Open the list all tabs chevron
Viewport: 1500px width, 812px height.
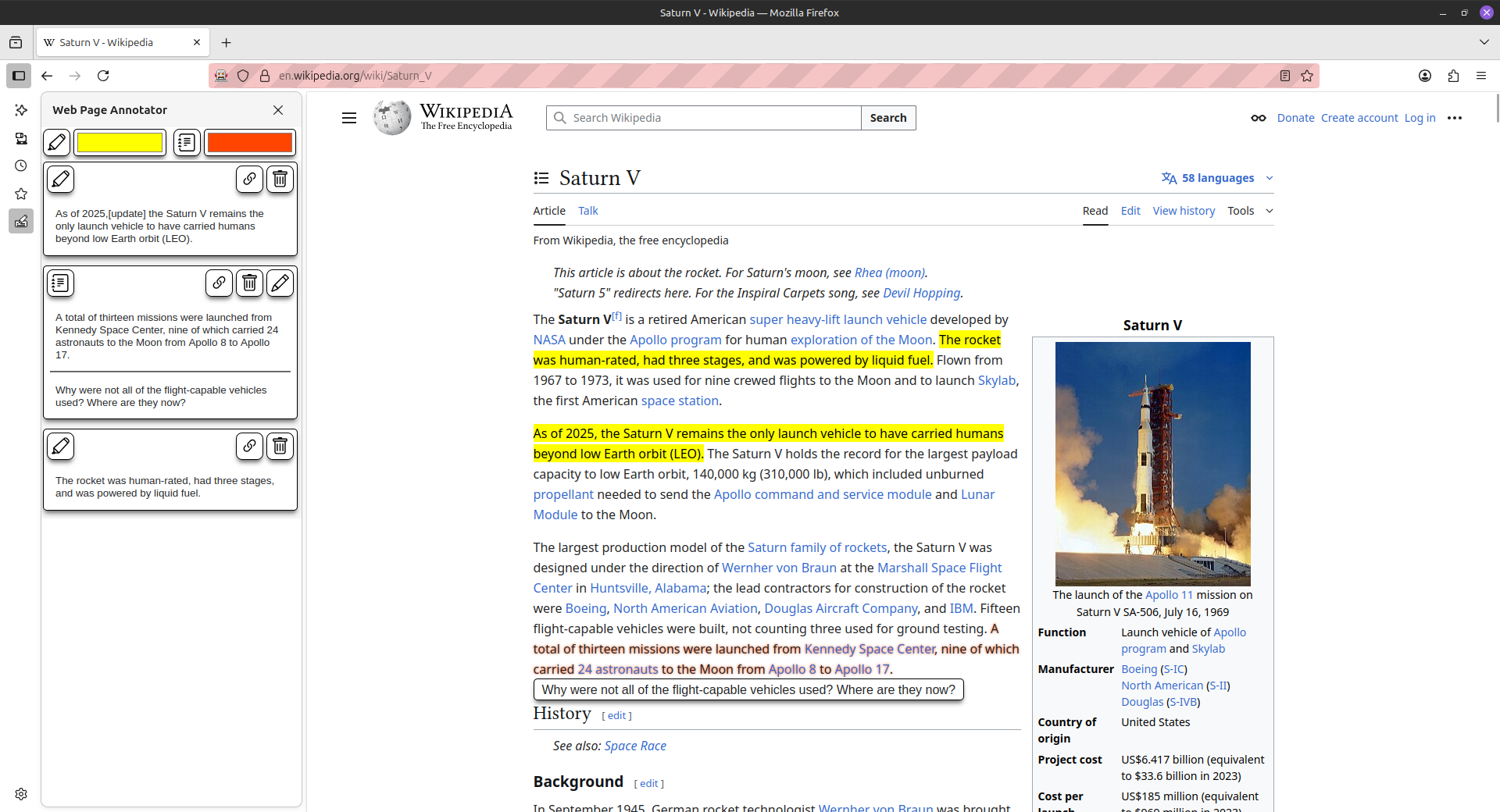coord(1484,42)
